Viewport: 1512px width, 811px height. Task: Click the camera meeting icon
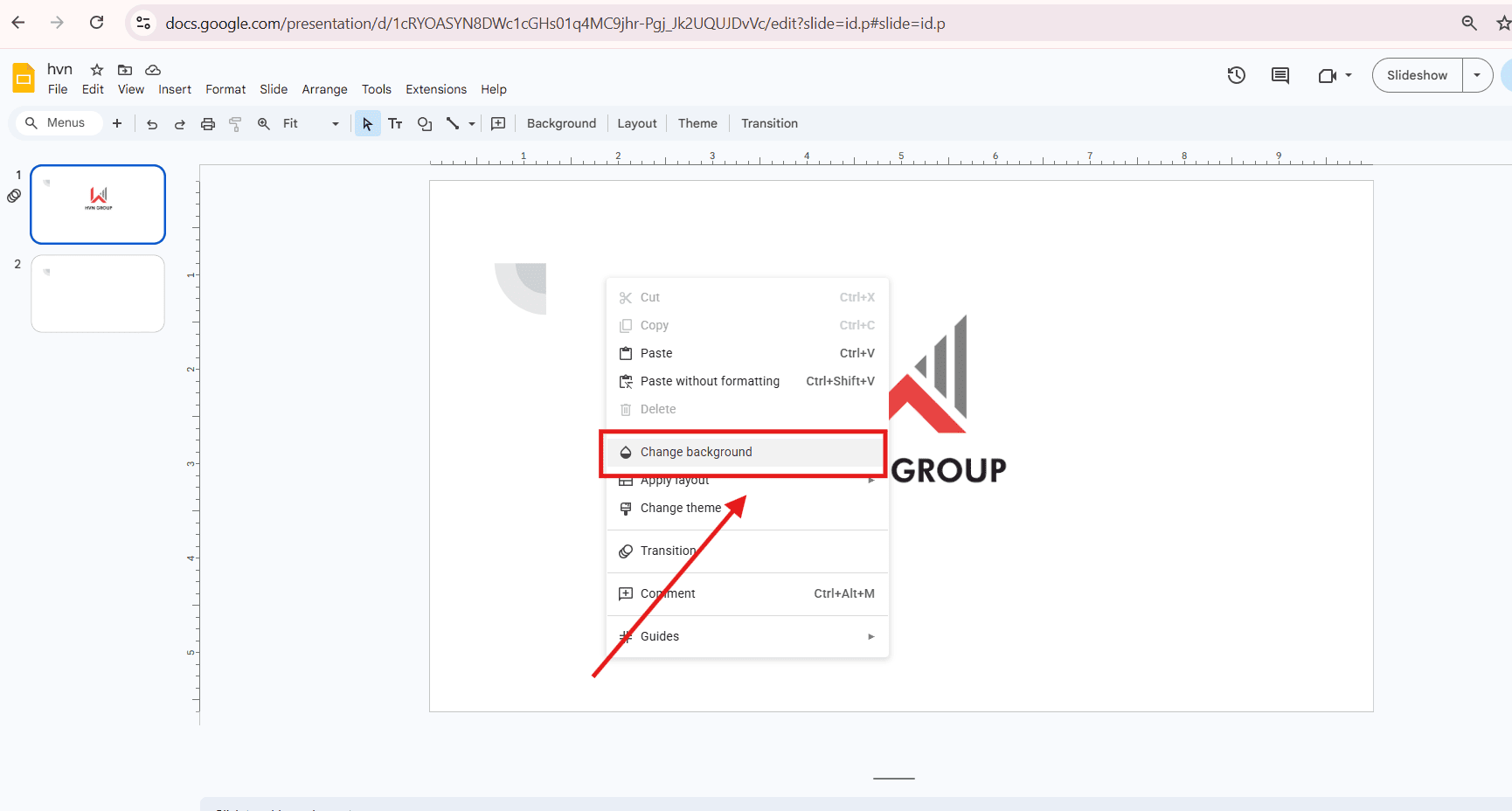click(x=1328, y=75)
